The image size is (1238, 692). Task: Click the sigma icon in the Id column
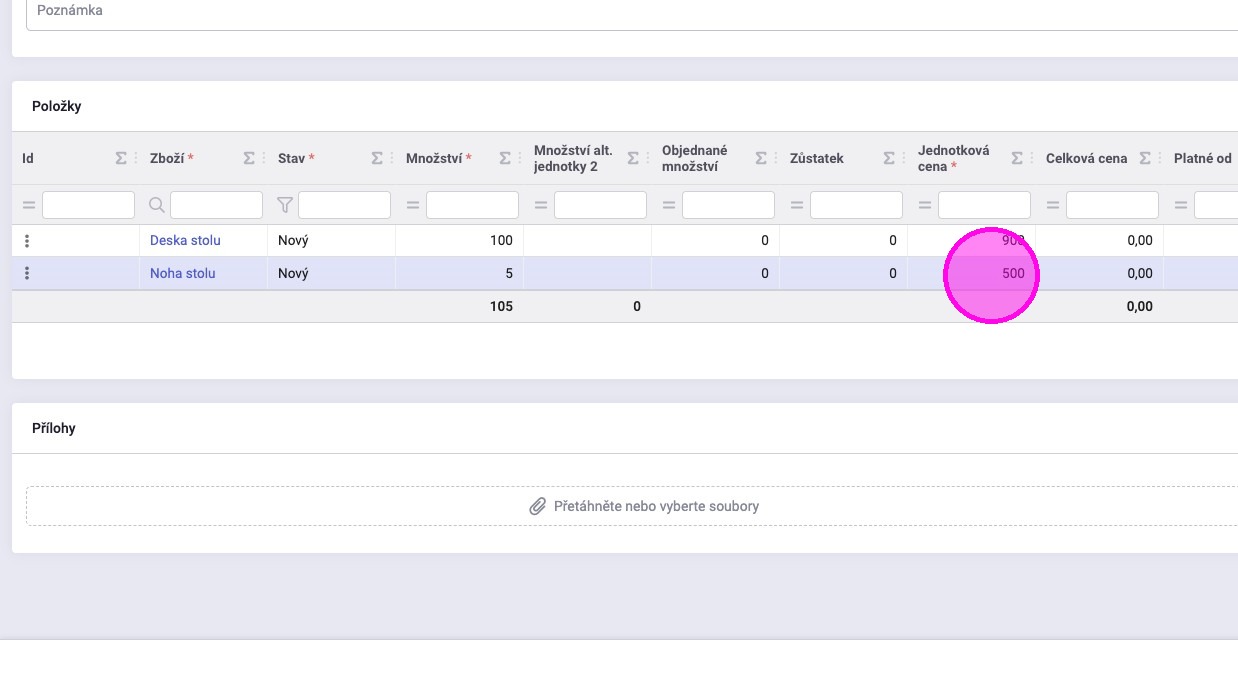(x=121, y=158)
